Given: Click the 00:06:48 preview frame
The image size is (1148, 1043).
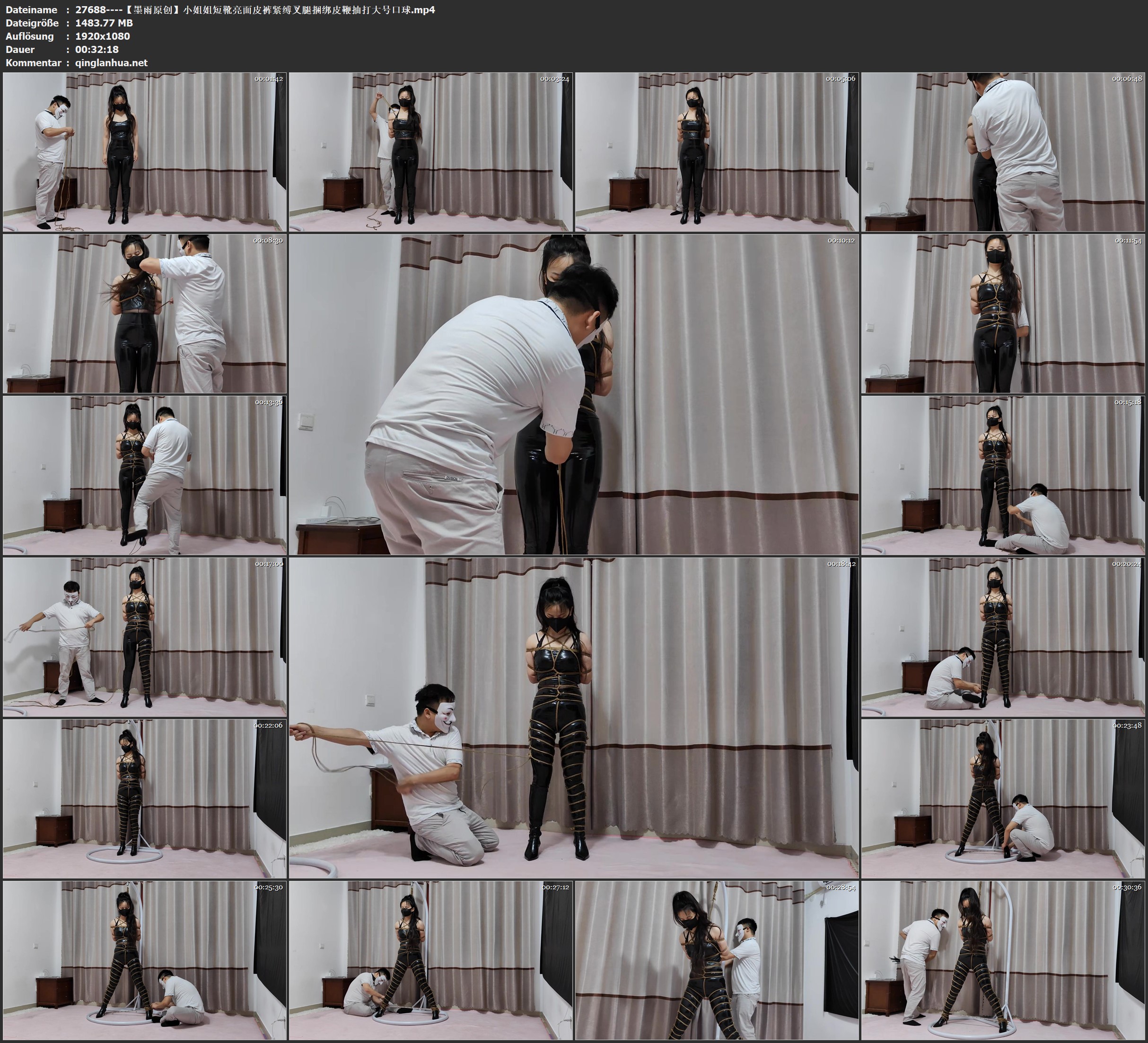Looking at the screenshot, I should (x=1003, y=152).
